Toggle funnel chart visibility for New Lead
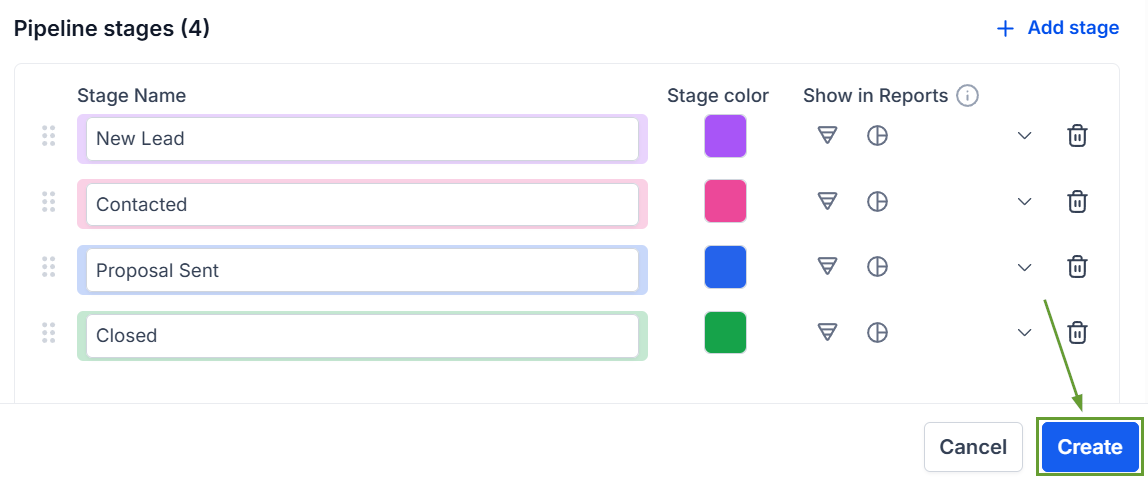Viewport: 1148px width, 480px height. 827,136
